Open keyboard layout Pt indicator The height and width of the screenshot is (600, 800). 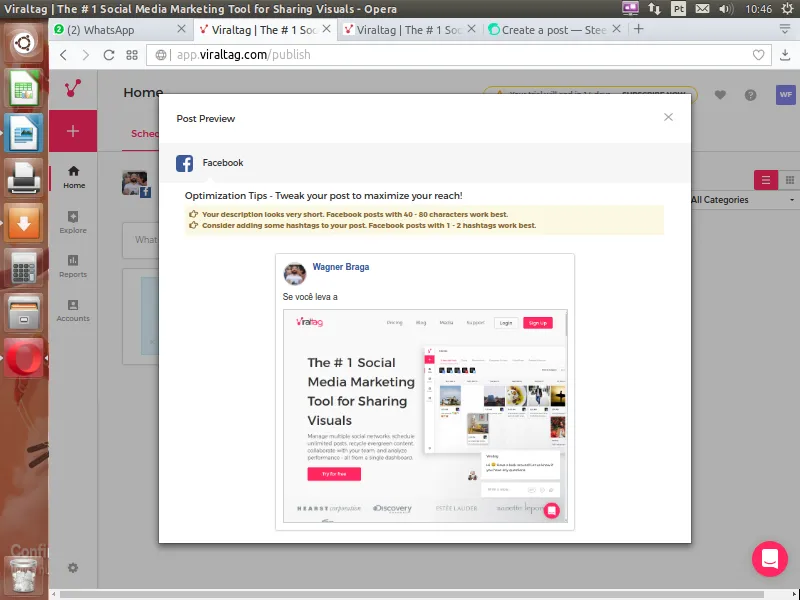tap(678, 9)
